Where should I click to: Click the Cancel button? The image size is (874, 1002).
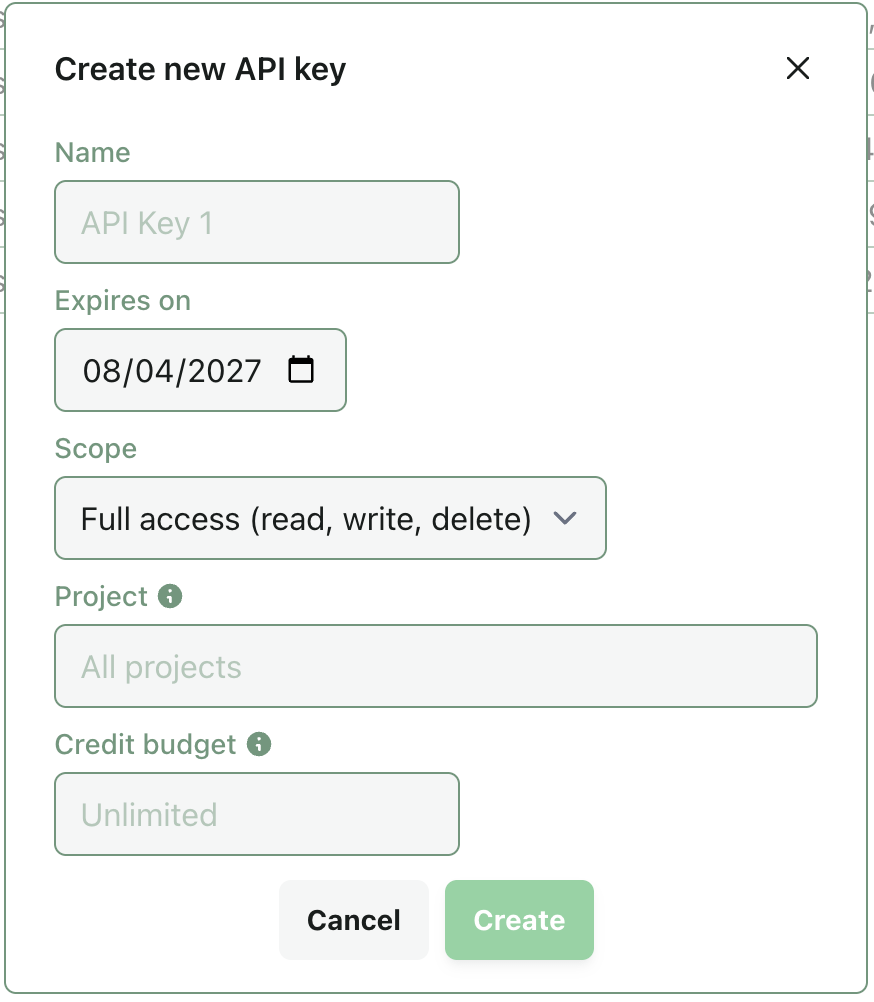click(354, 920)
